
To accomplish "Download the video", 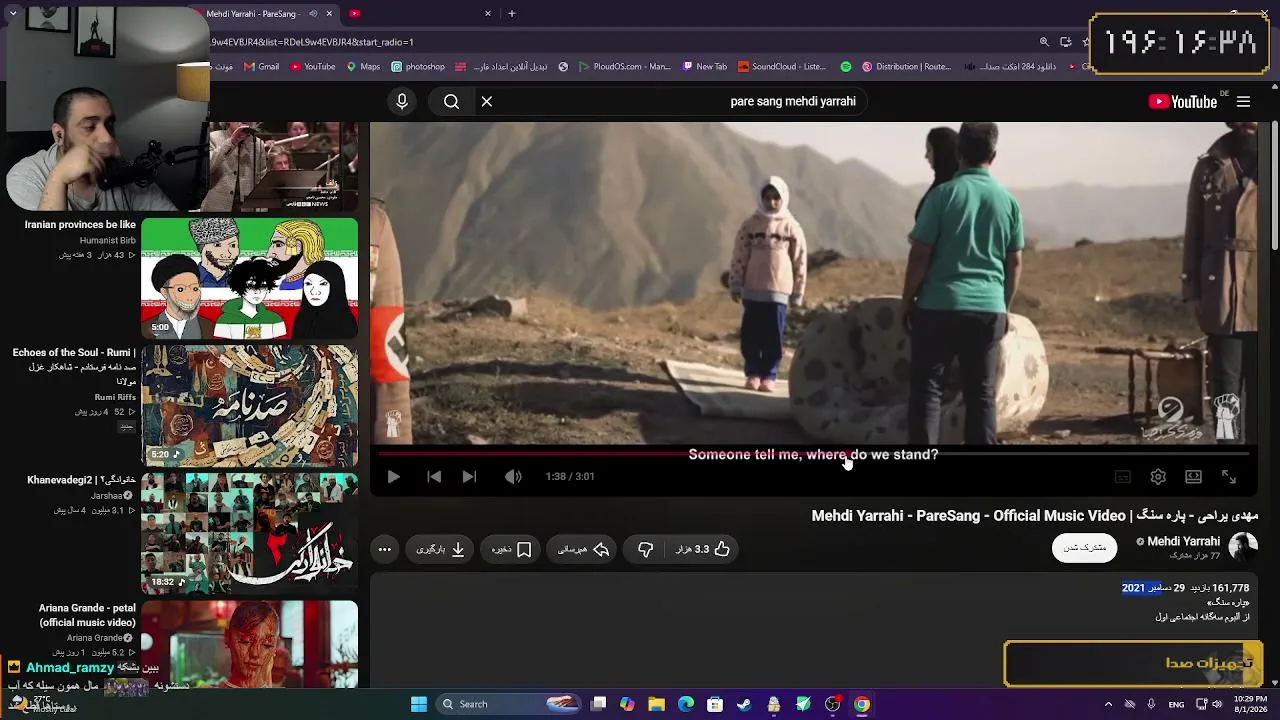I will coord(441,549).
